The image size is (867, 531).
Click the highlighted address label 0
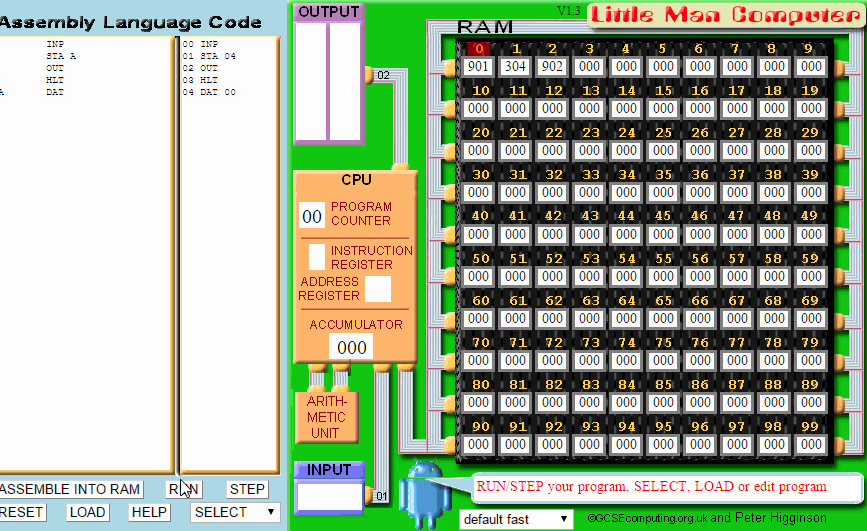coord(479,49)
